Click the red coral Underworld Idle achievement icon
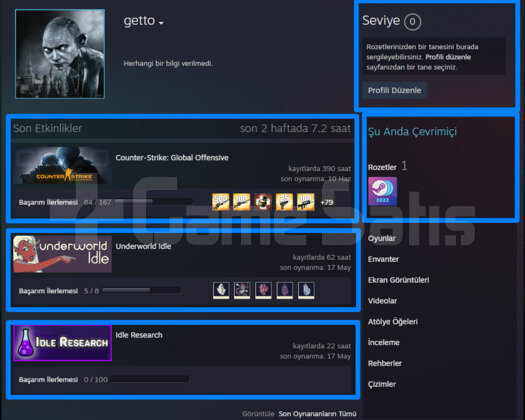Viewport: 525px width, 420px height. [263, 290]
